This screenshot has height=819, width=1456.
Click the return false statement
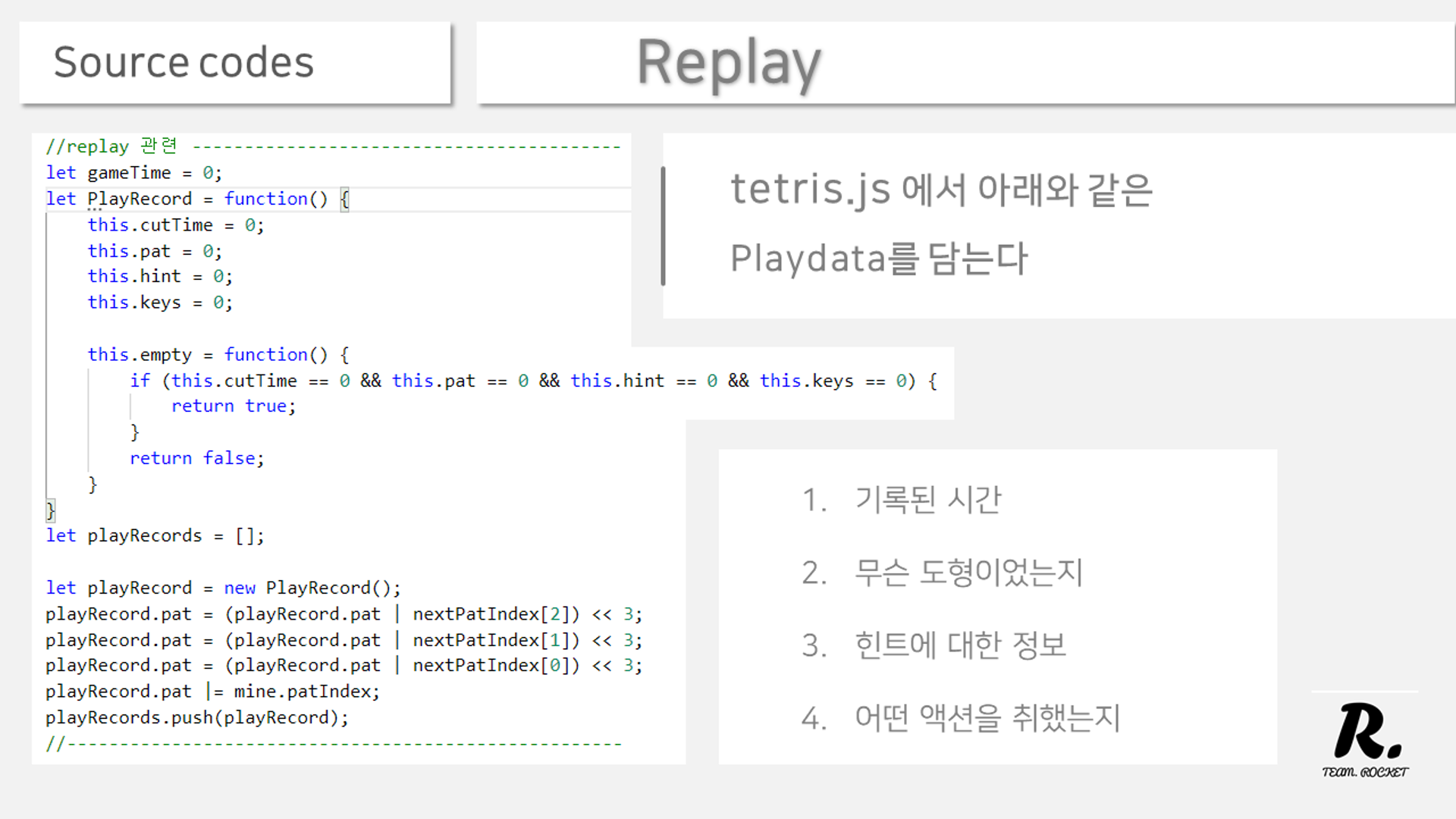click(197, 458)
